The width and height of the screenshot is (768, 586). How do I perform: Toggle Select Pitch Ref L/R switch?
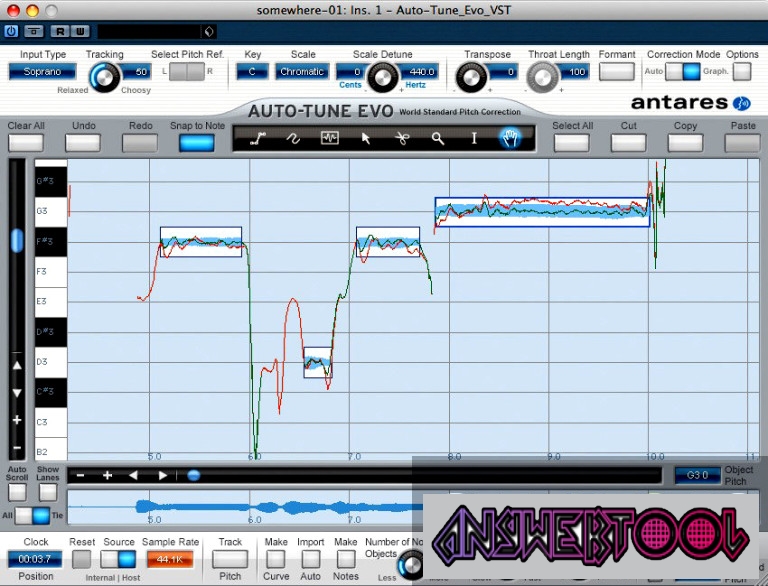tap(187, 72)
